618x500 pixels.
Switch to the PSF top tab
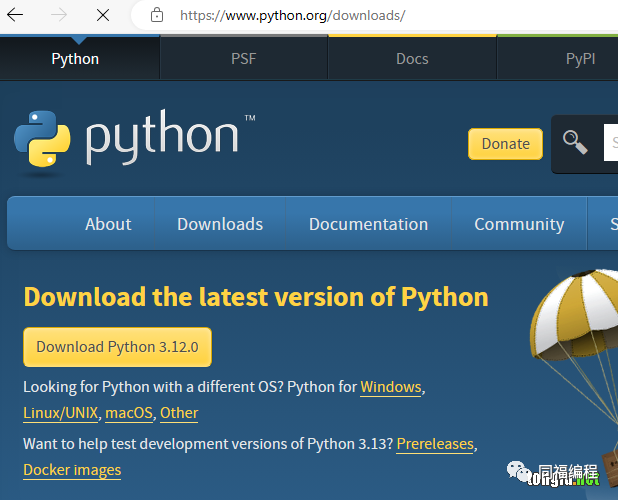click(x=244, y=59)
